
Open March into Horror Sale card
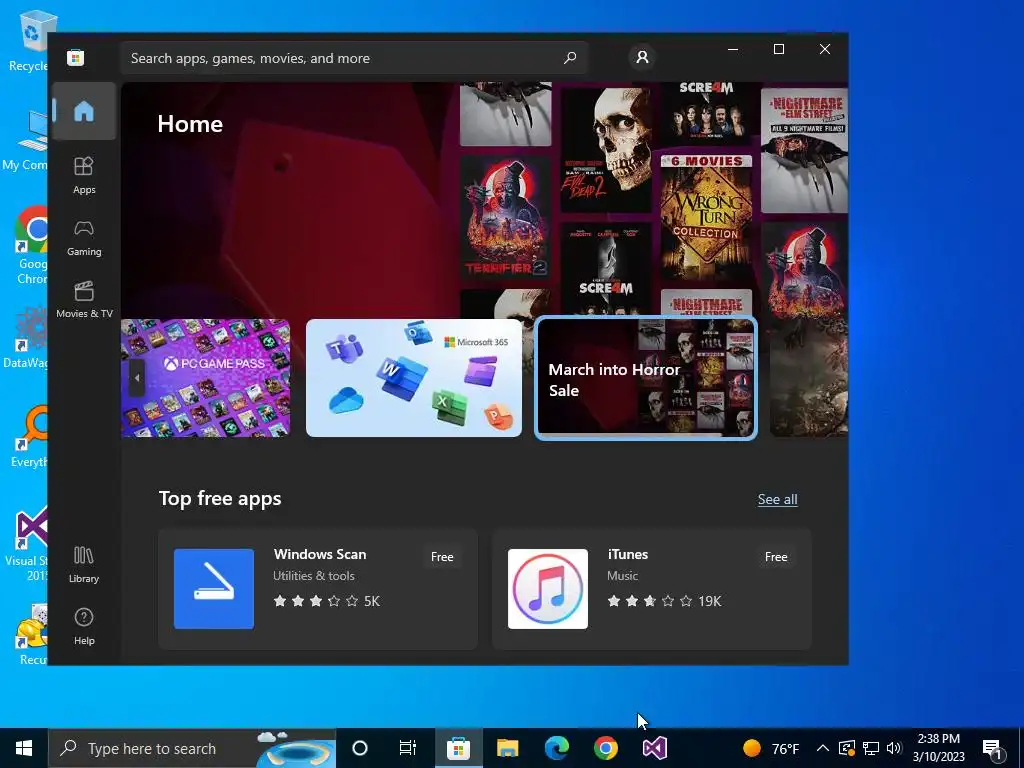point(646,378)
